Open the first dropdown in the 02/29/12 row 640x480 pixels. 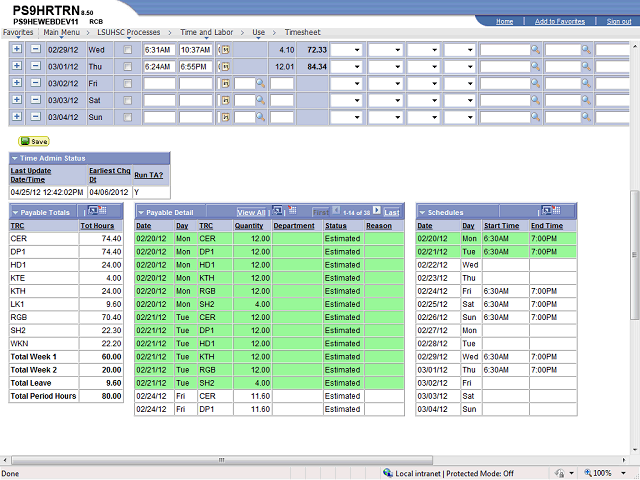(346, 50)
